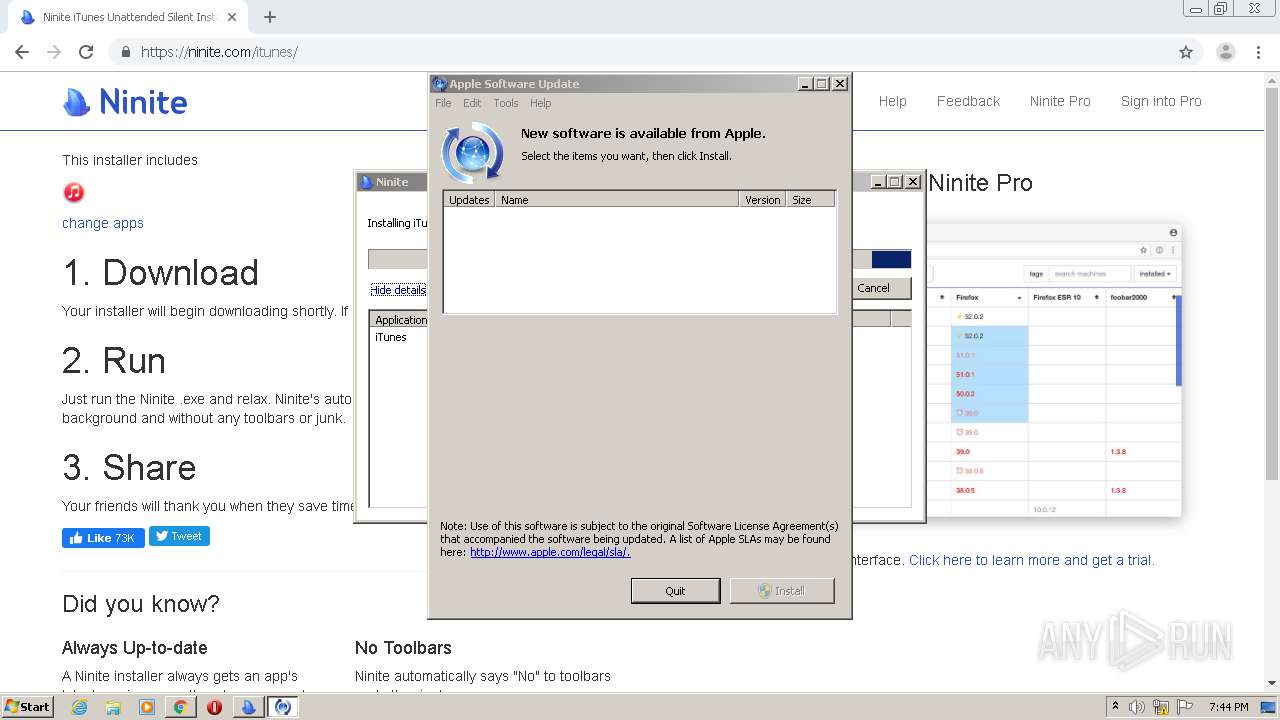Click Hide details in the Ninite window

[398, 290]
